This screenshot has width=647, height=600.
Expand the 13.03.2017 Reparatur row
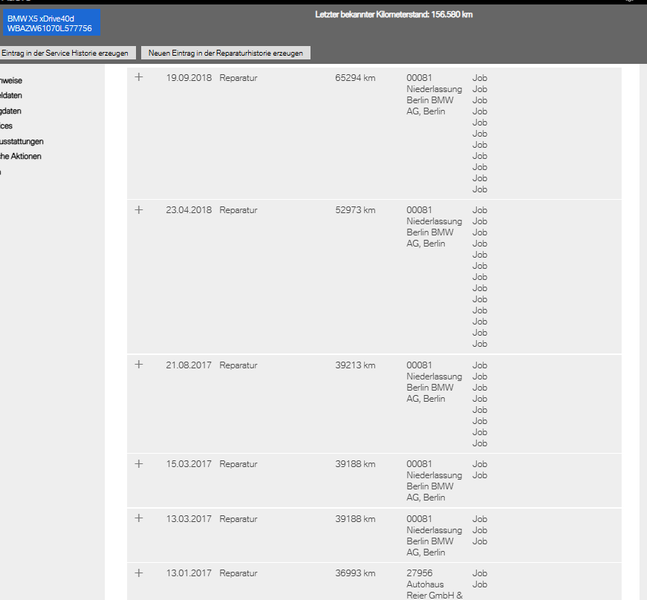click(x=139, y=518)
